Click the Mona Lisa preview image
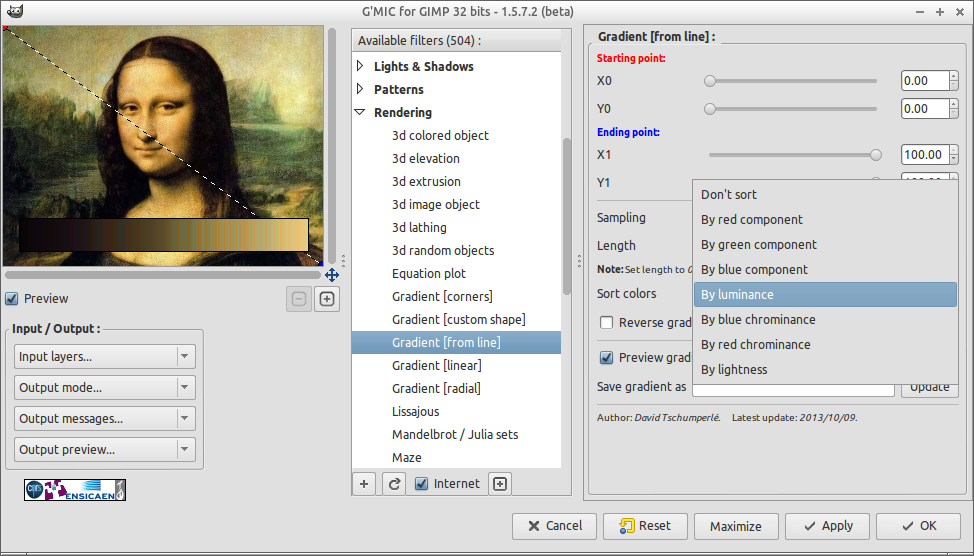The image size is (974, 556). tap(163, 146)
